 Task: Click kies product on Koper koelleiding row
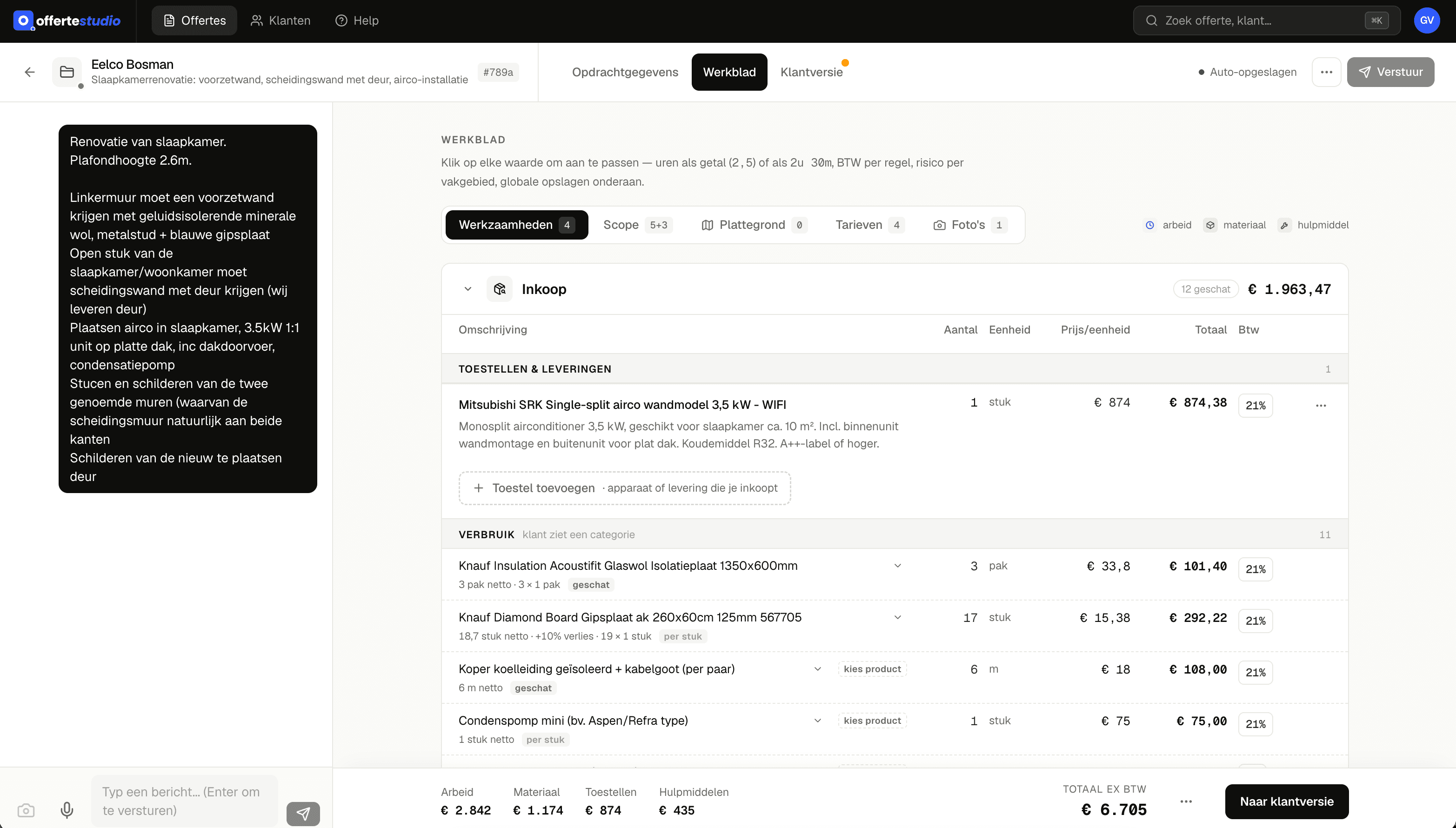tap(872, 669)
